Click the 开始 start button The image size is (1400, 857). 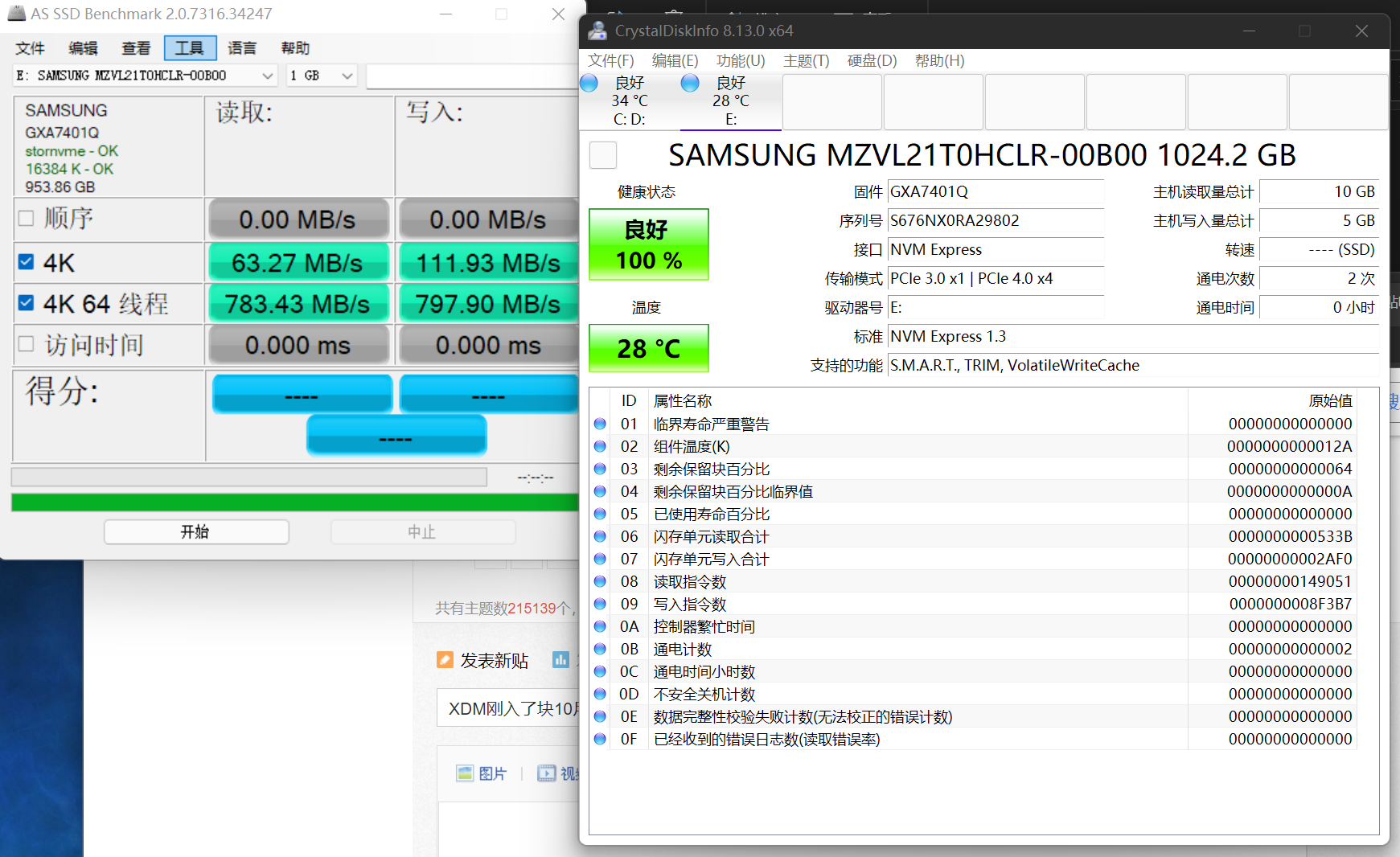196,531
